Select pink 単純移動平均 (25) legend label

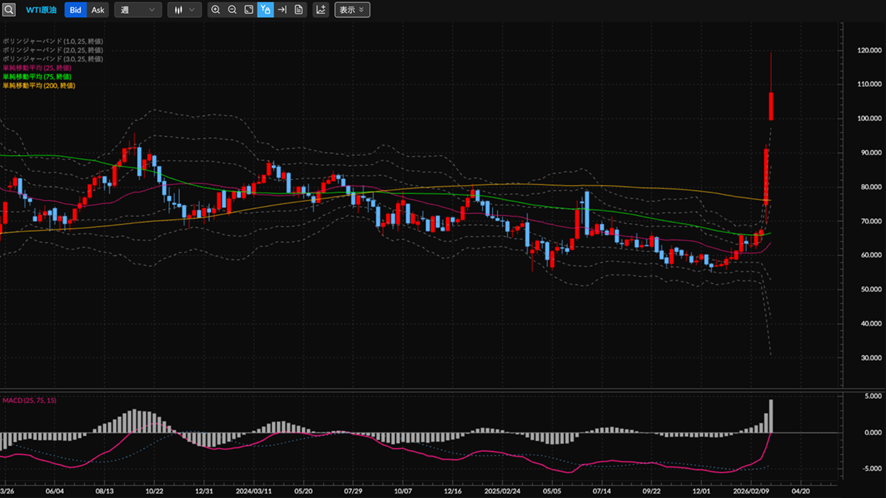37,68
